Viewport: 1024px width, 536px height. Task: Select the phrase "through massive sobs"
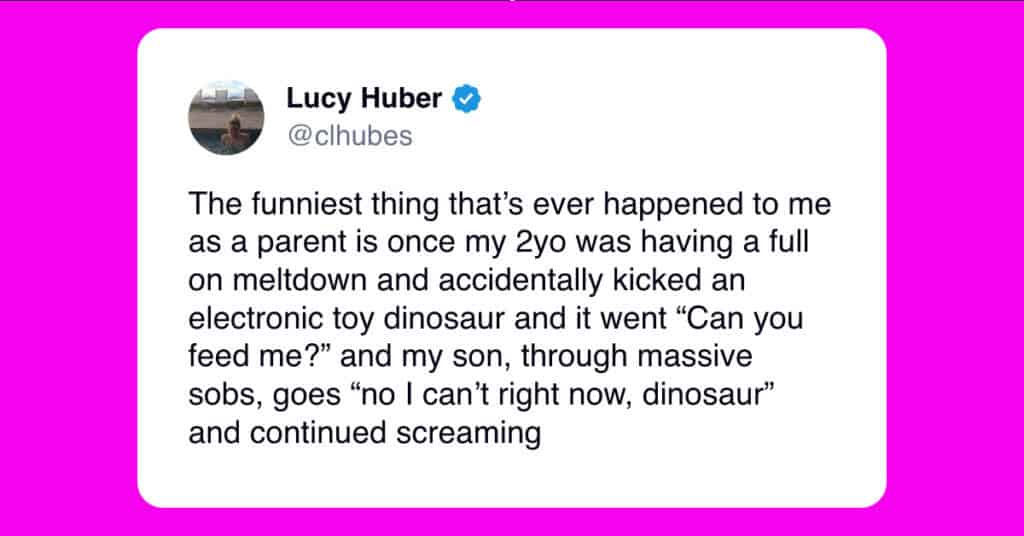click(x=470, y=375)
